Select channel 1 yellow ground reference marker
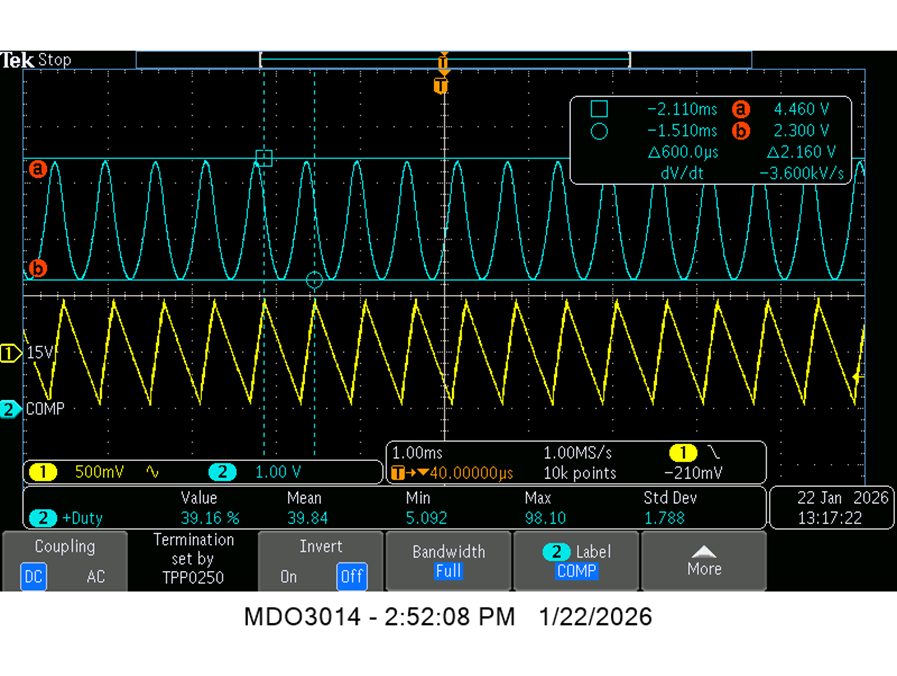 click(10, 353)
